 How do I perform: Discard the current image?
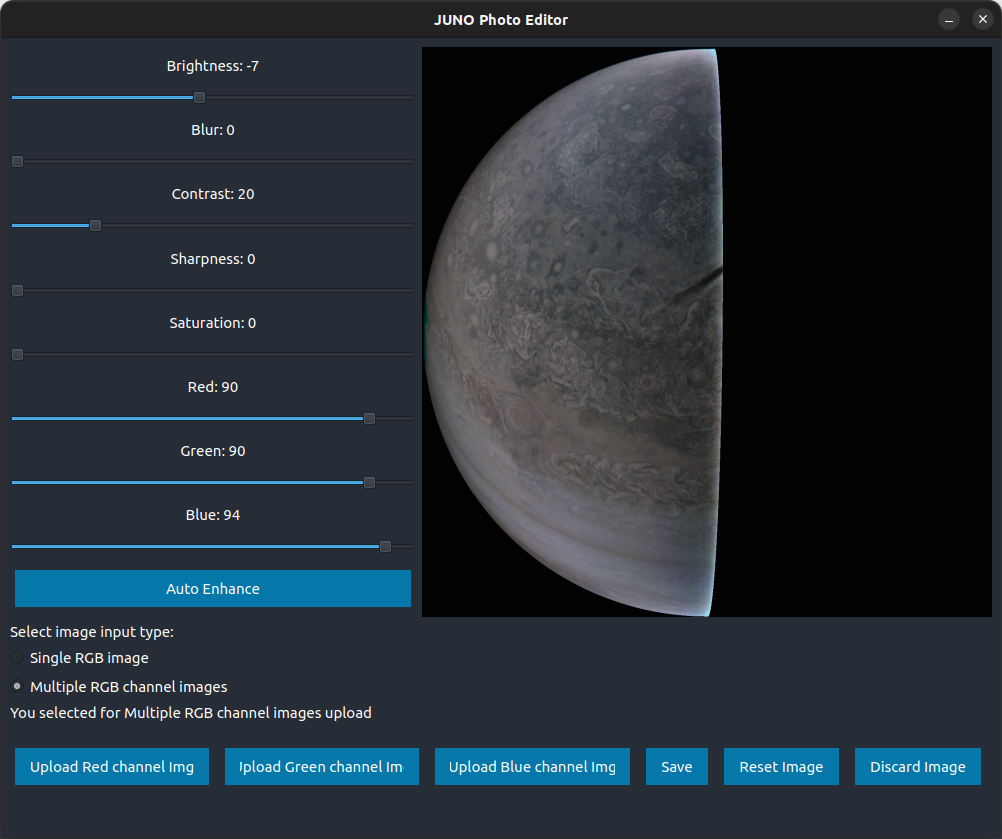[x=917, y=766]
